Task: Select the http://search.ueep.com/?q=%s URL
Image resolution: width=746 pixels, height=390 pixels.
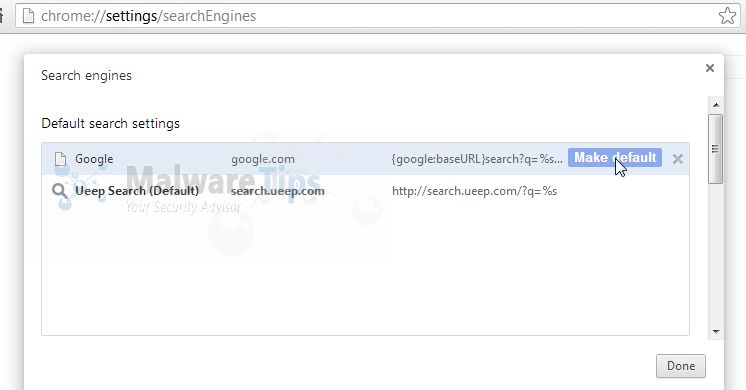Action: 474,191
